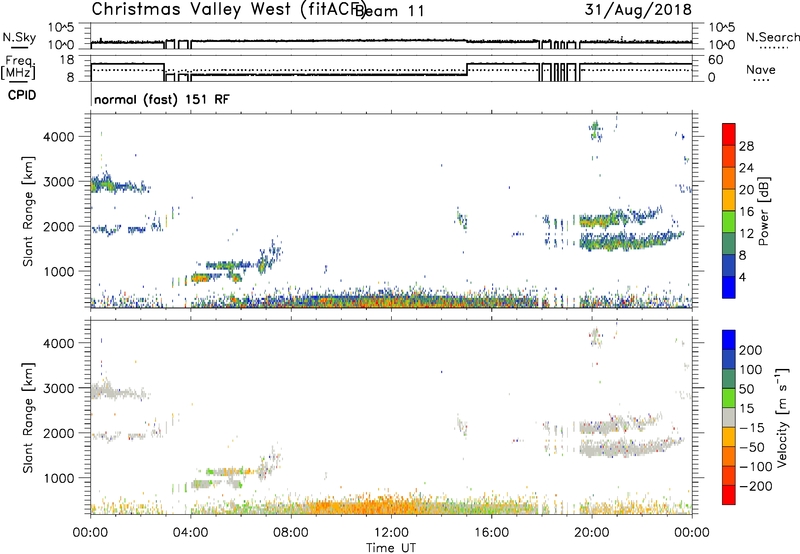Click the orange 850 km echo patch near 04:30 in the power panel
This screenshot has width=800, height=554.
coord(200,278)
